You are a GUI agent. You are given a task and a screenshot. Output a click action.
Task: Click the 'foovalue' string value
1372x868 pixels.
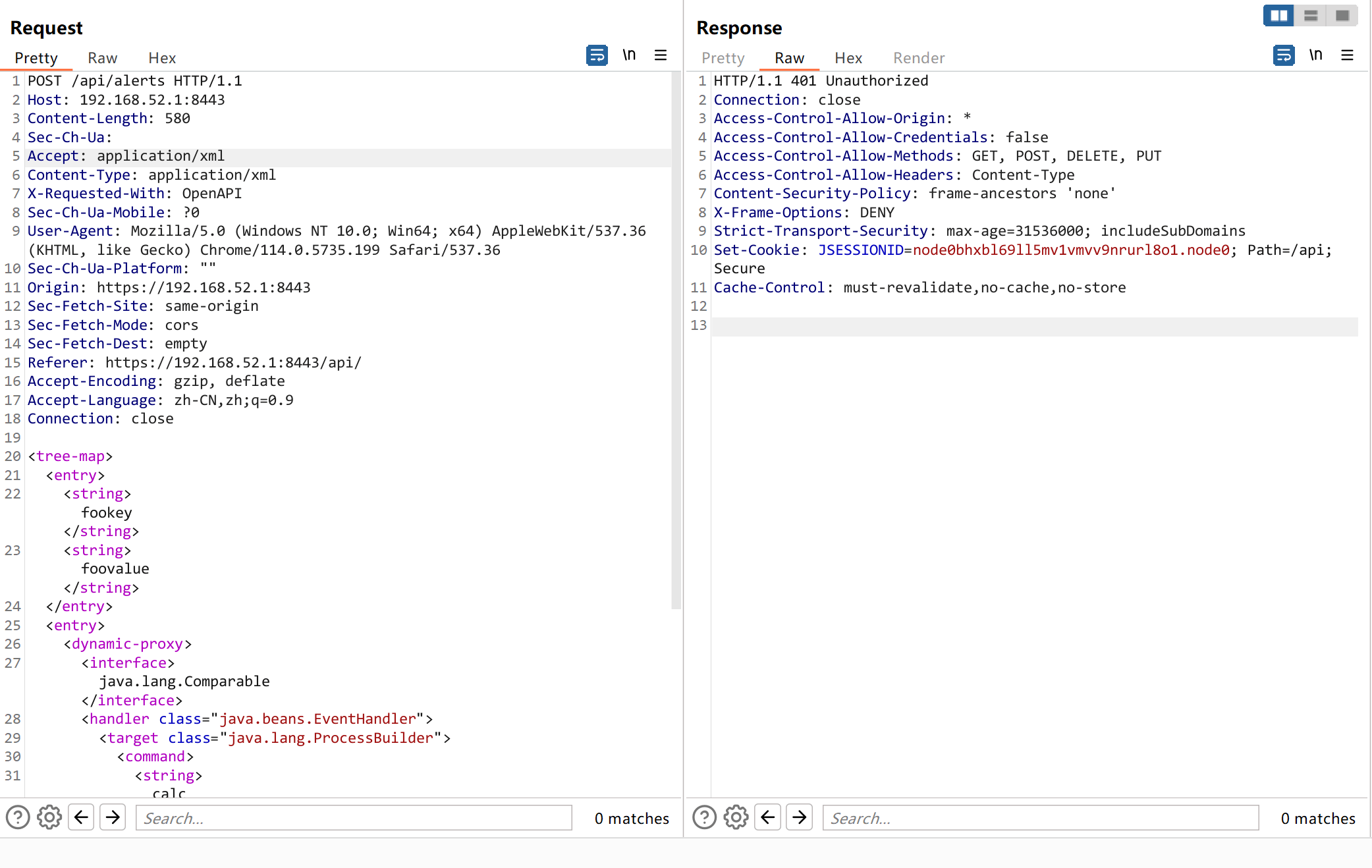click(x=115, y=569)
